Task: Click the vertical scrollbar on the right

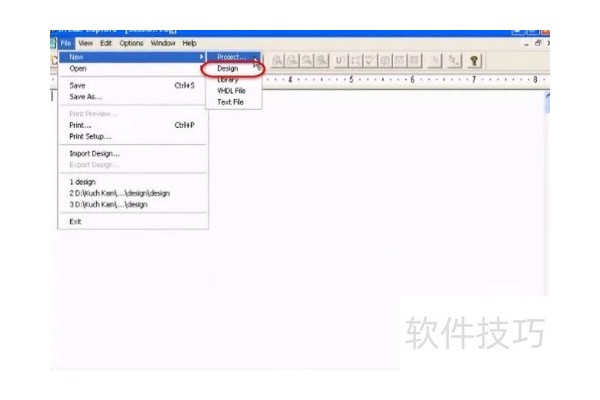Action: point(547,191)
